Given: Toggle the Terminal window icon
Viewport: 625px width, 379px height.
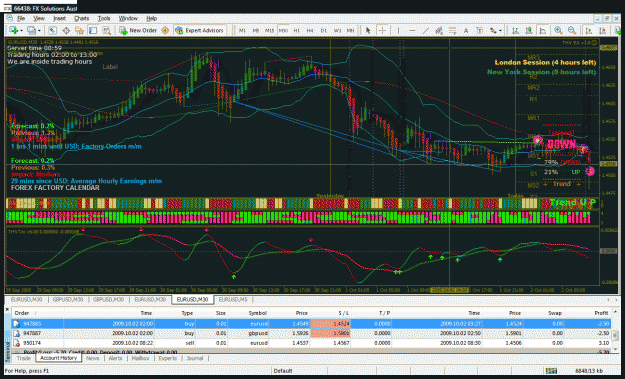Looking at the screenshot, I should 93,30.
